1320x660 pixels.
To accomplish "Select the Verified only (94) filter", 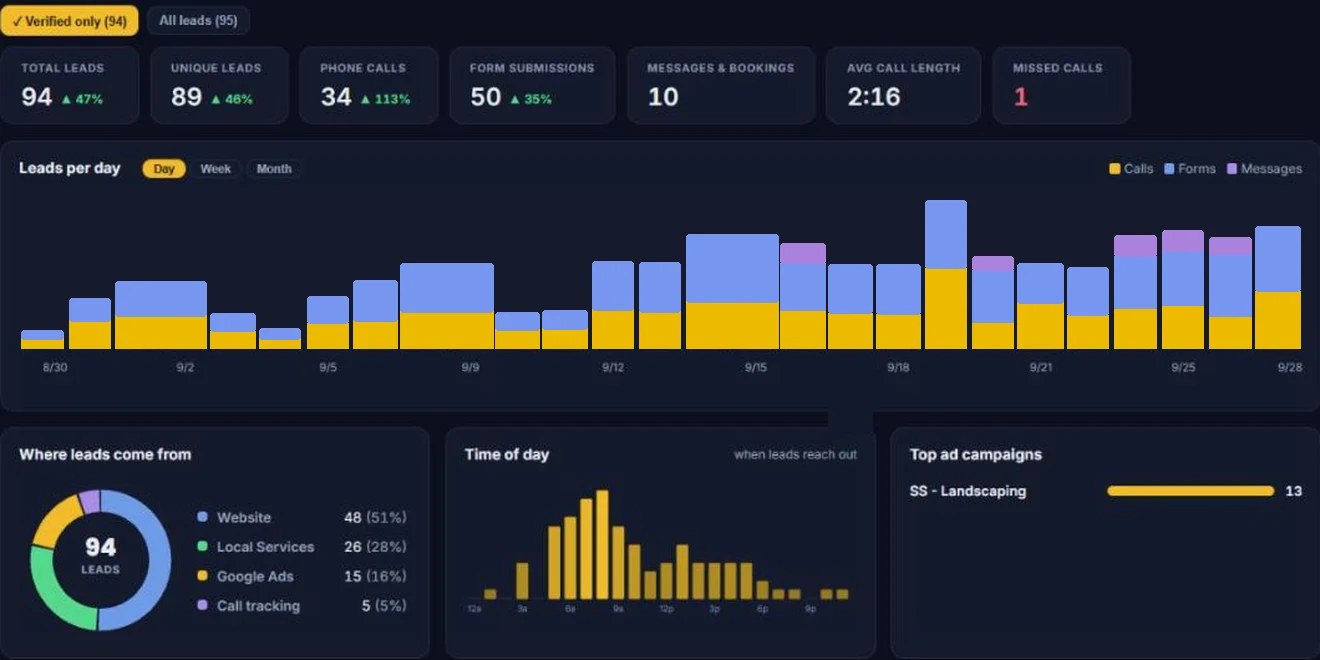I will pyautogui.click(x=69, y=20).
